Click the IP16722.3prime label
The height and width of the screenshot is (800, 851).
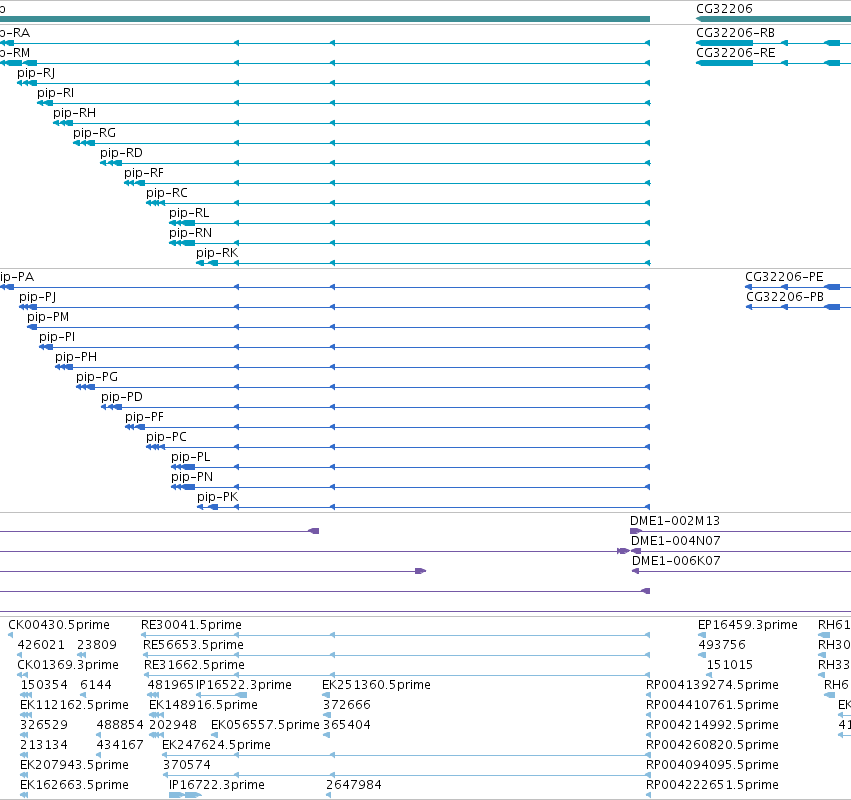coord(217,785)
